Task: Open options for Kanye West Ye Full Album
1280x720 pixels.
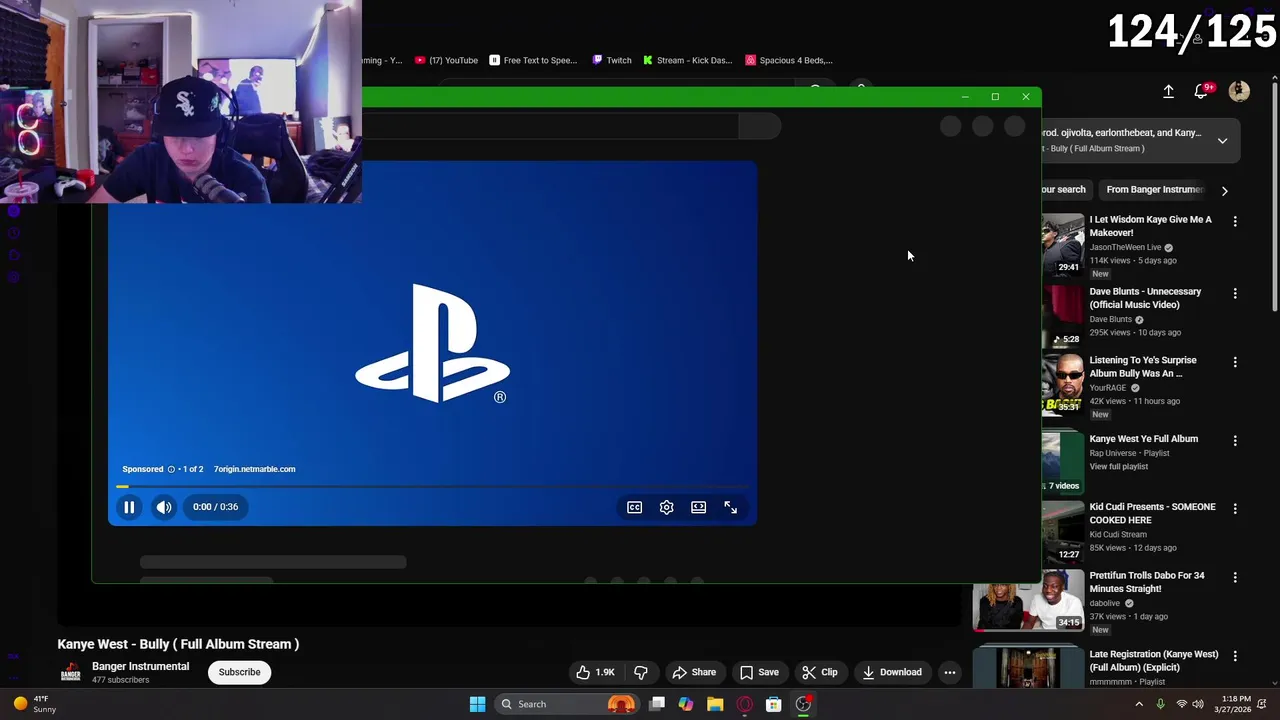Action: (1235, 440)
